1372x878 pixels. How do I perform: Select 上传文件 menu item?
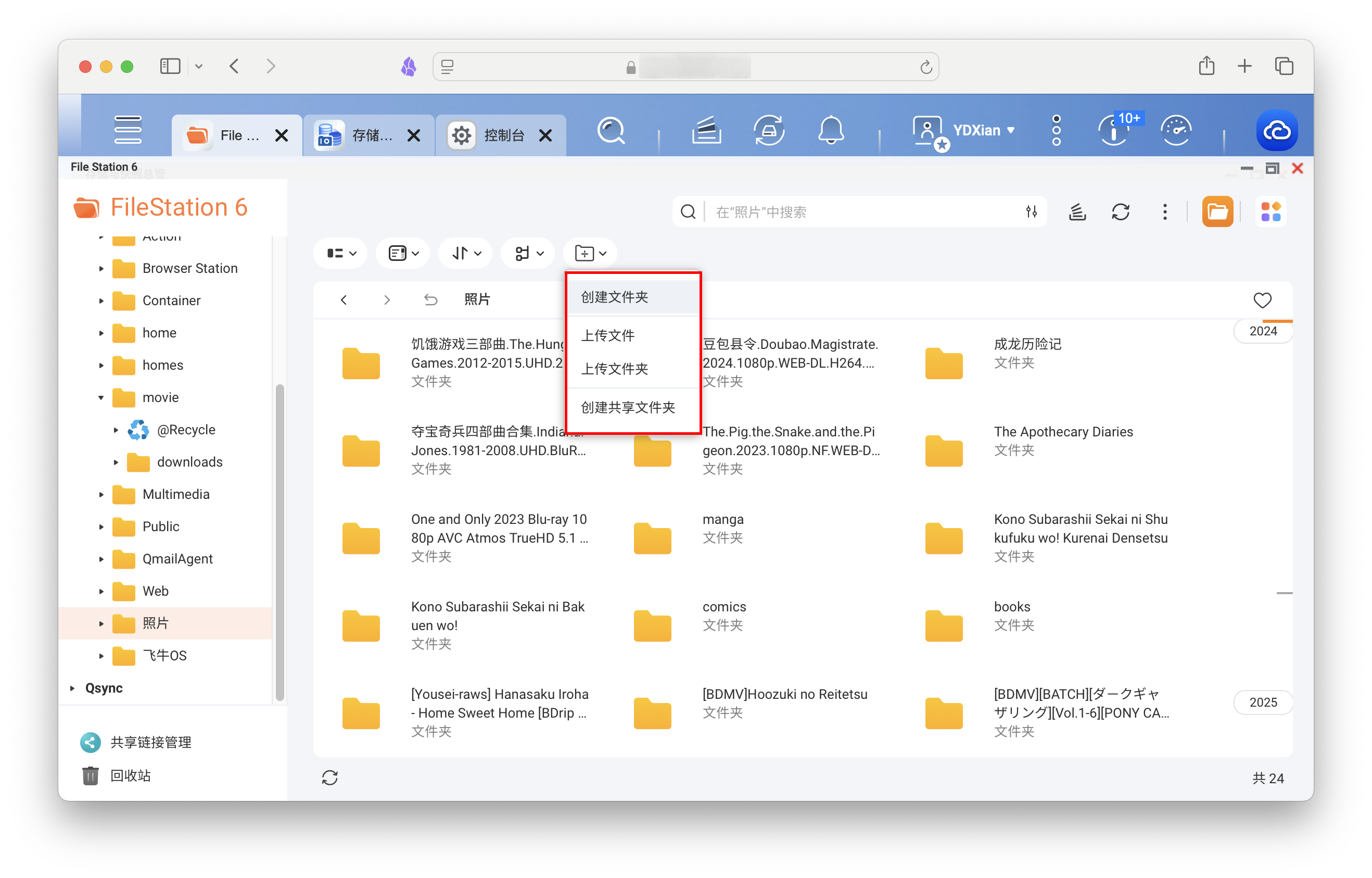[x=633, y=335]
